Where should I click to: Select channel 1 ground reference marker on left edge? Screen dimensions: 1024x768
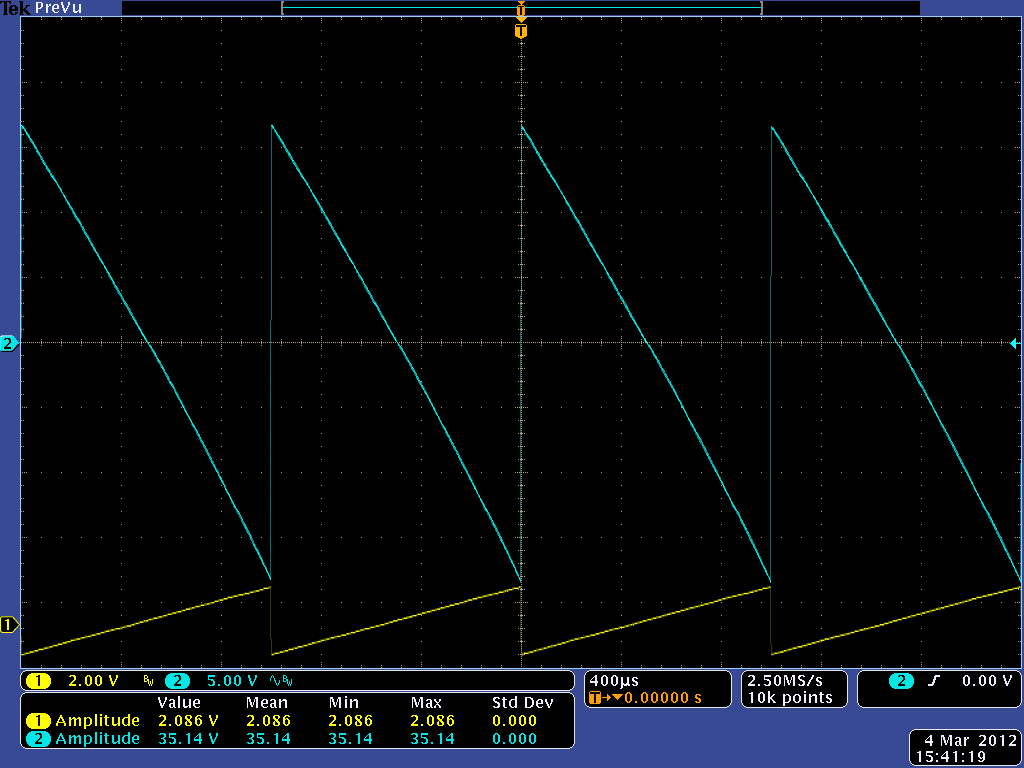8,625
